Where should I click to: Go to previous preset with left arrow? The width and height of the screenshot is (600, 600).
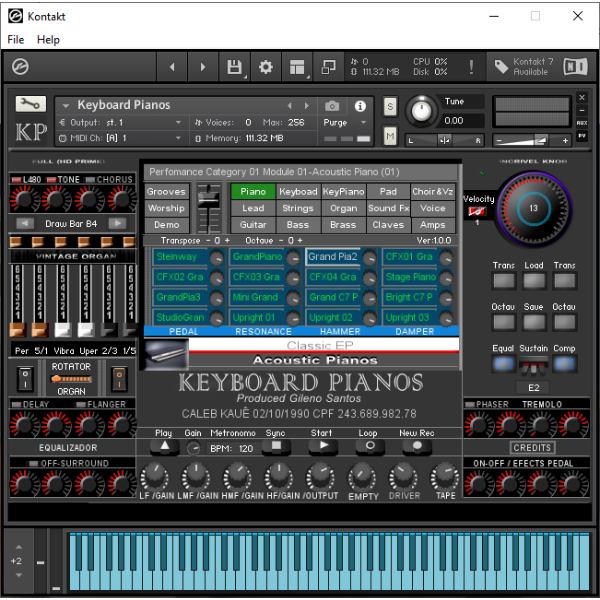pyautogui.click(x=172, y=67)
